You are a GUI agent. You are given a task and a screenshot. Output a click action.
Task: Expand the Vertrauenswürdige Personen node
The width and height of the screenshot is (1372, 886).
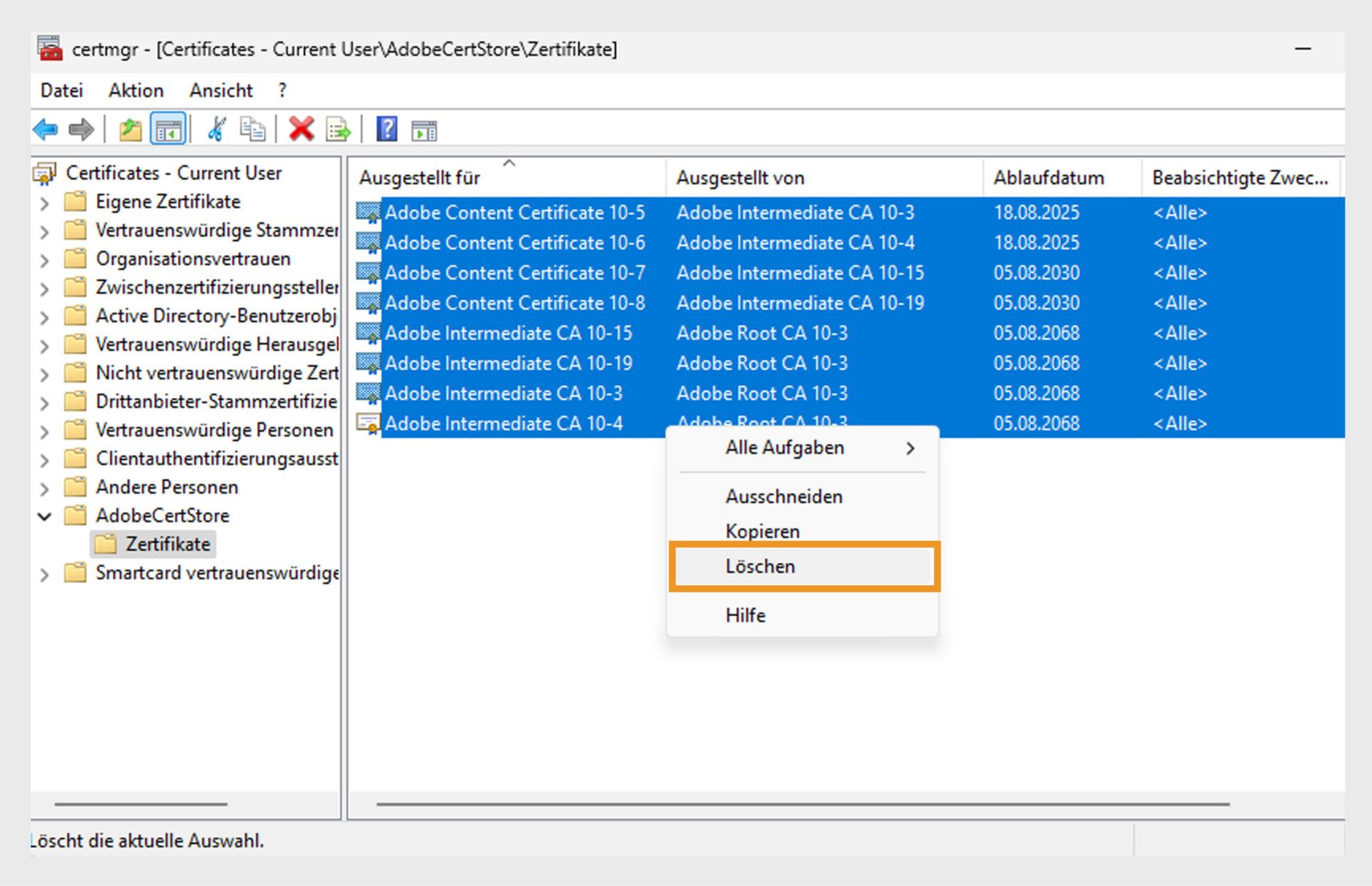coord(45,432)
